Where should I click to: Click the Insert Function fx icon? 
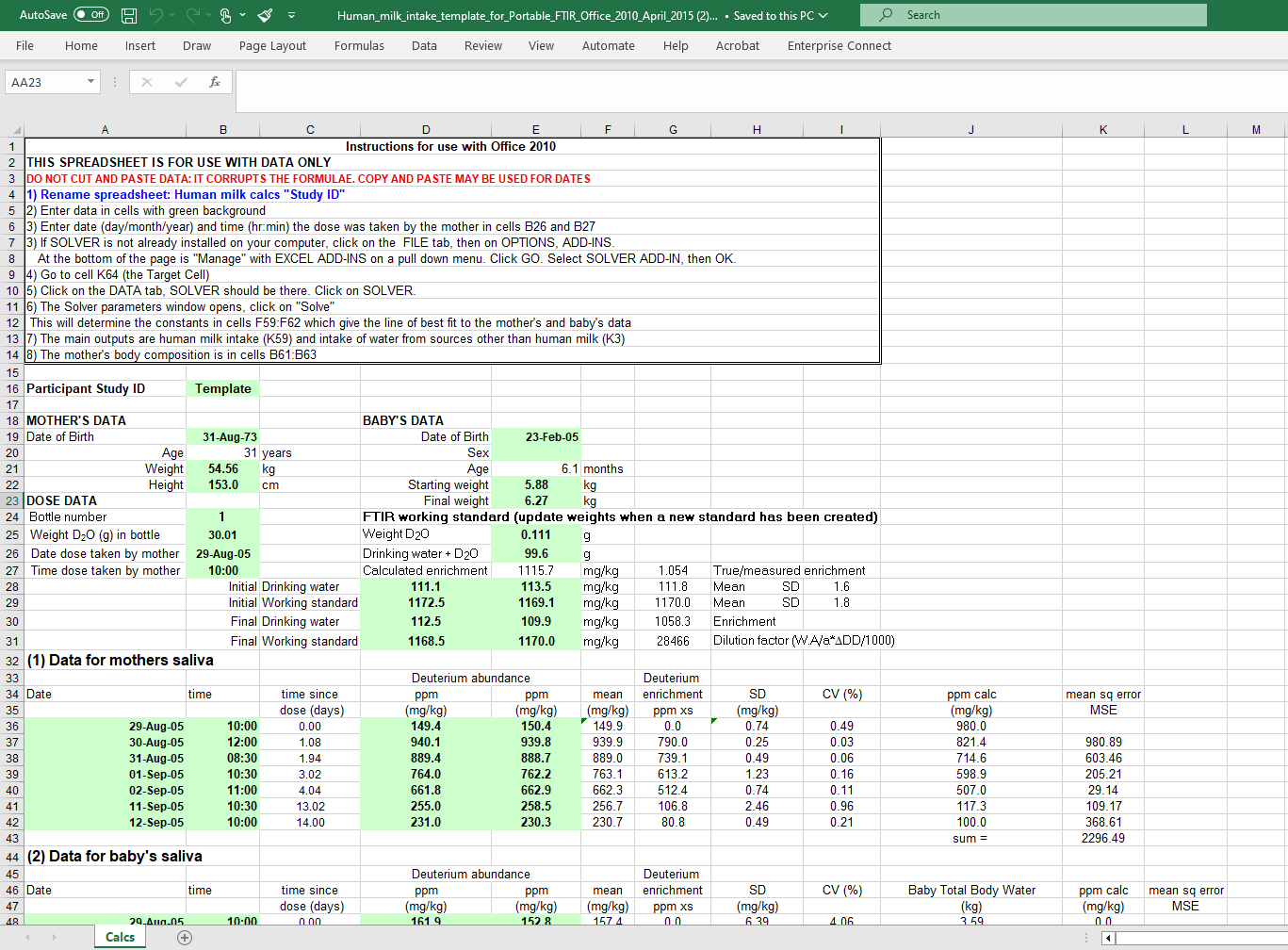[215, 82]
